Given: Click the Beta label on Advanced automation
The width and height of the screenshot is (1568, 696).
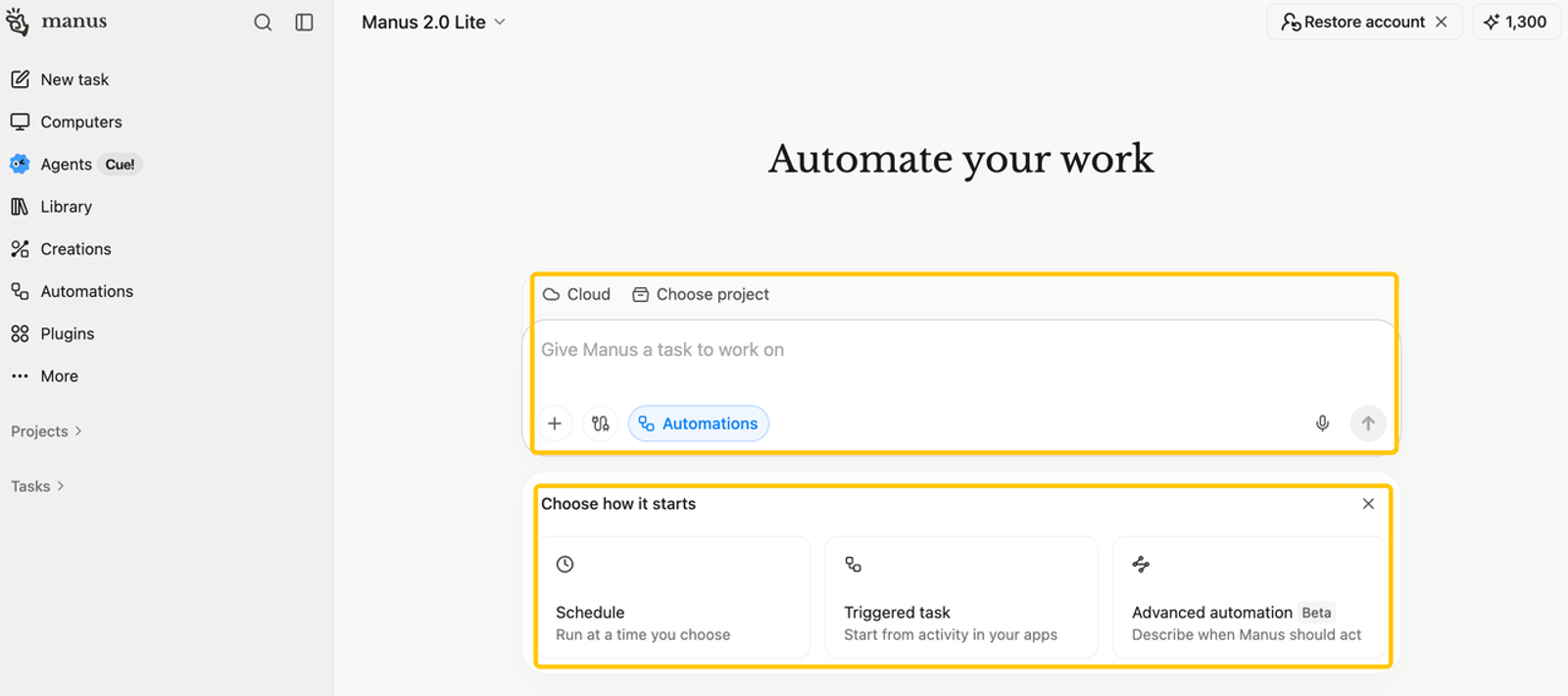Looking at the screenshot, I should [1316, 613].
